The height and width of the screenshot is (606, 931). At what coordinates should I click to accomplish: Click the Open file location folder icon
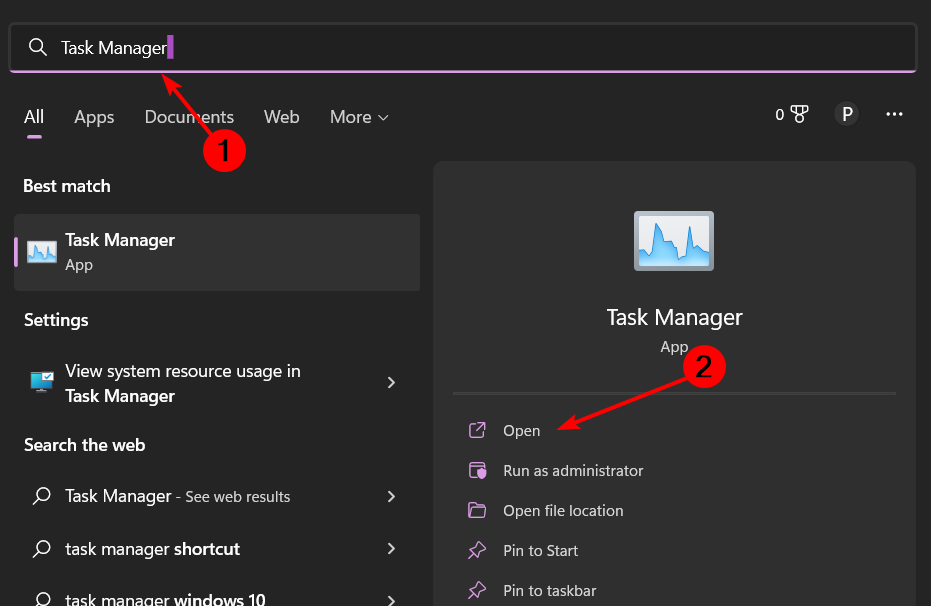(x=478, y=511)
